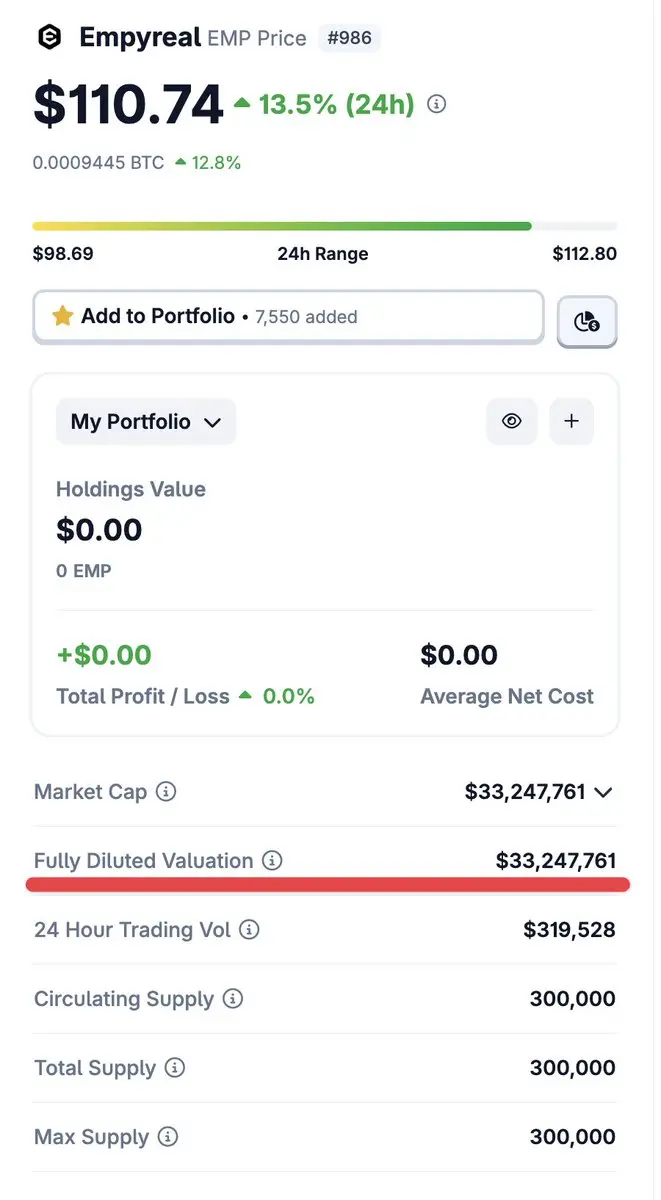Click the Circulating Supply info icon

pos(233,999)
